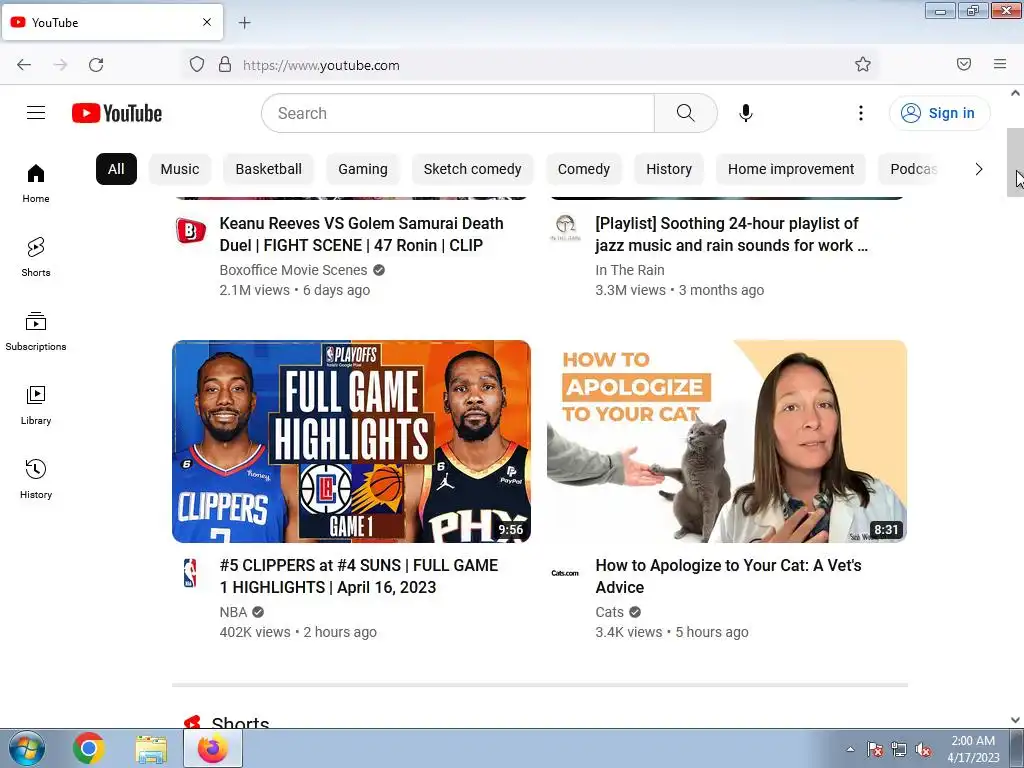Show hidden tray icons arrow
Screen dimensions: 1024x768
850,749
